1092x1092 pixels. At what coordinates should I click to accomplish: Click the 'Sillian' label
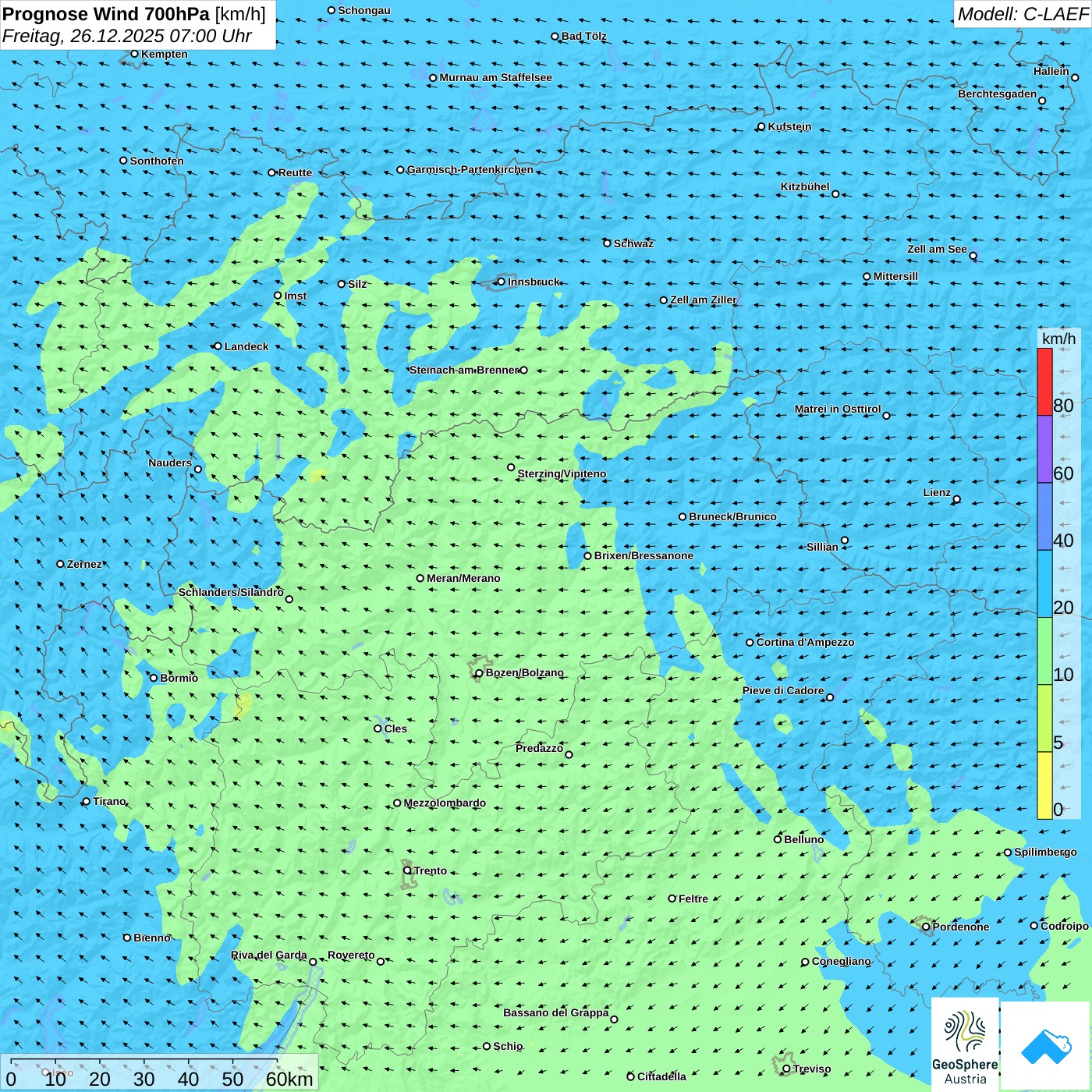click(x=822, y=547)
